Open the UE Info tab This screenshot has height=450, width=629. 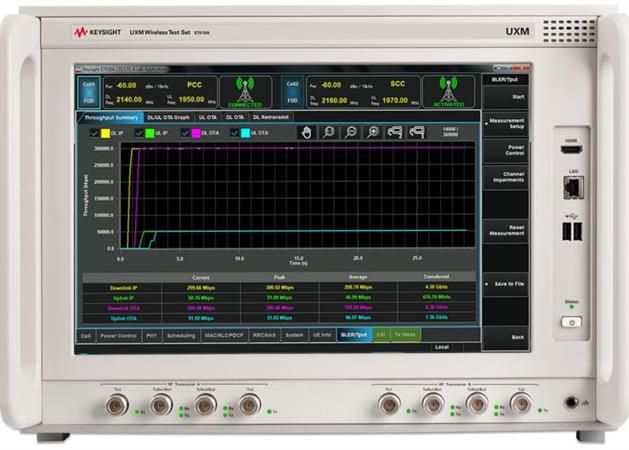click(322, 335)
